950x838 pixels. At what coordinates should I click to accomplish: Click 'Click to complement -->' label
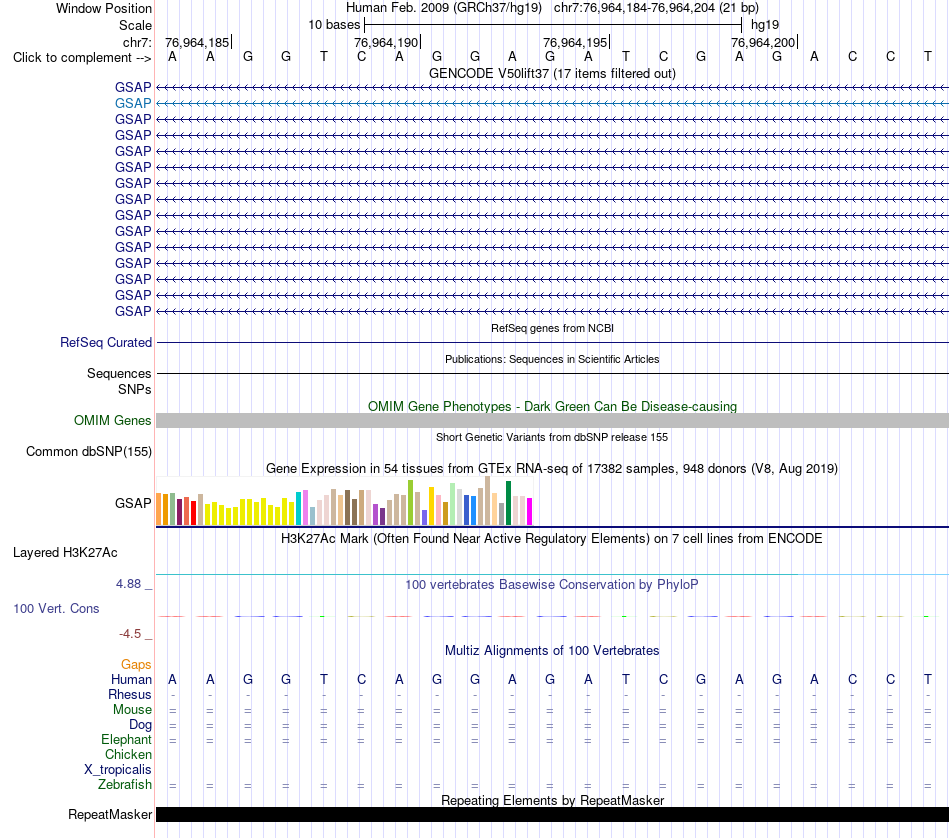coord(82,58)
